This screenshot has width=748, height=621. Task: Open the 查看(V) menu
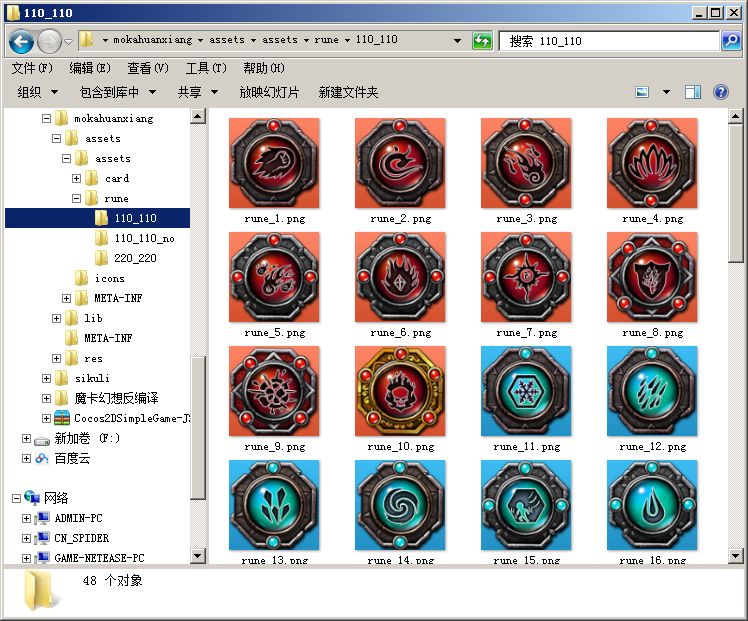tap(148, 68)
